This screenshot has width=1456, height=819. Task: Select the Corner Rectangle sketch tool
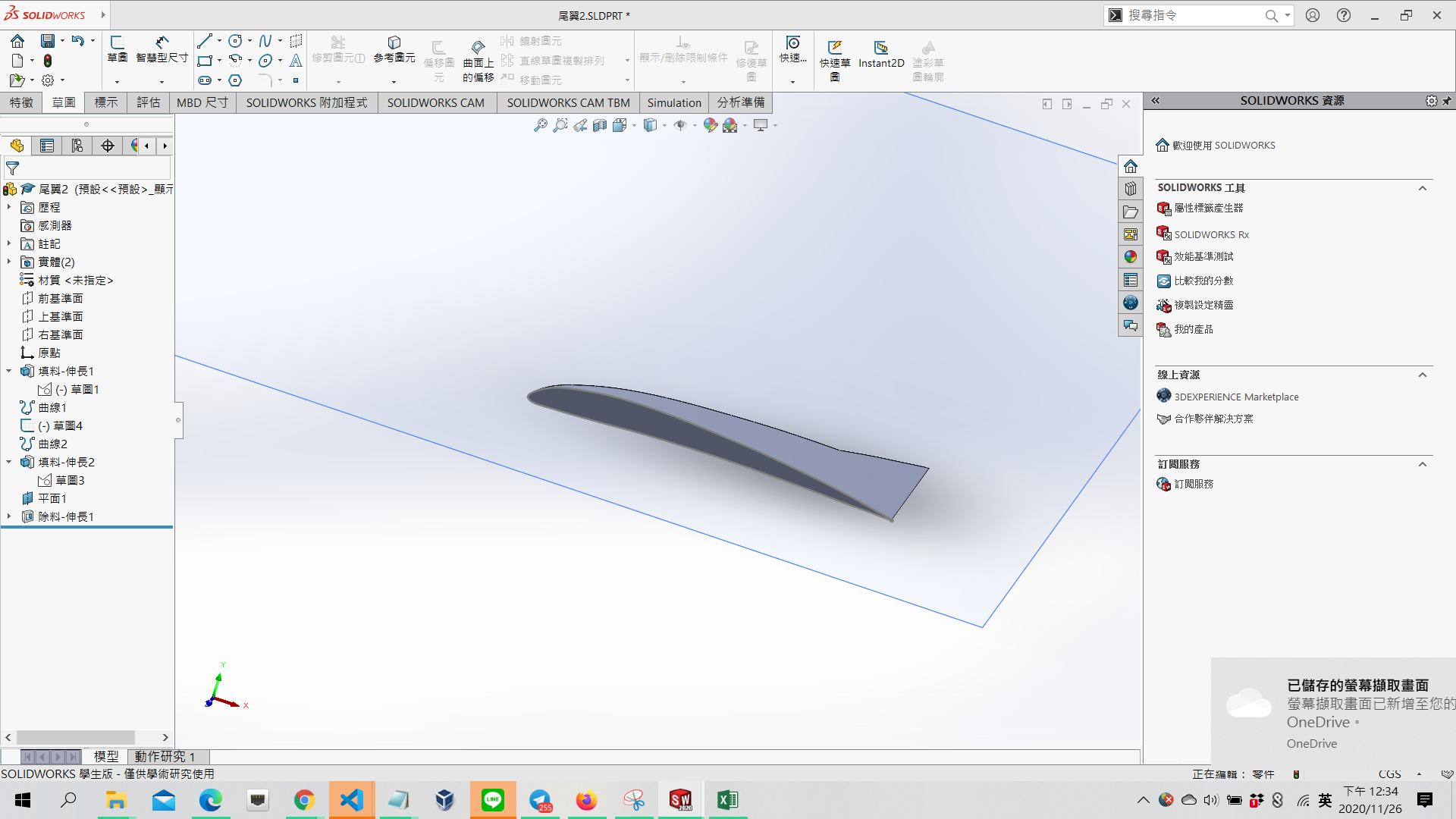[205, 61]
